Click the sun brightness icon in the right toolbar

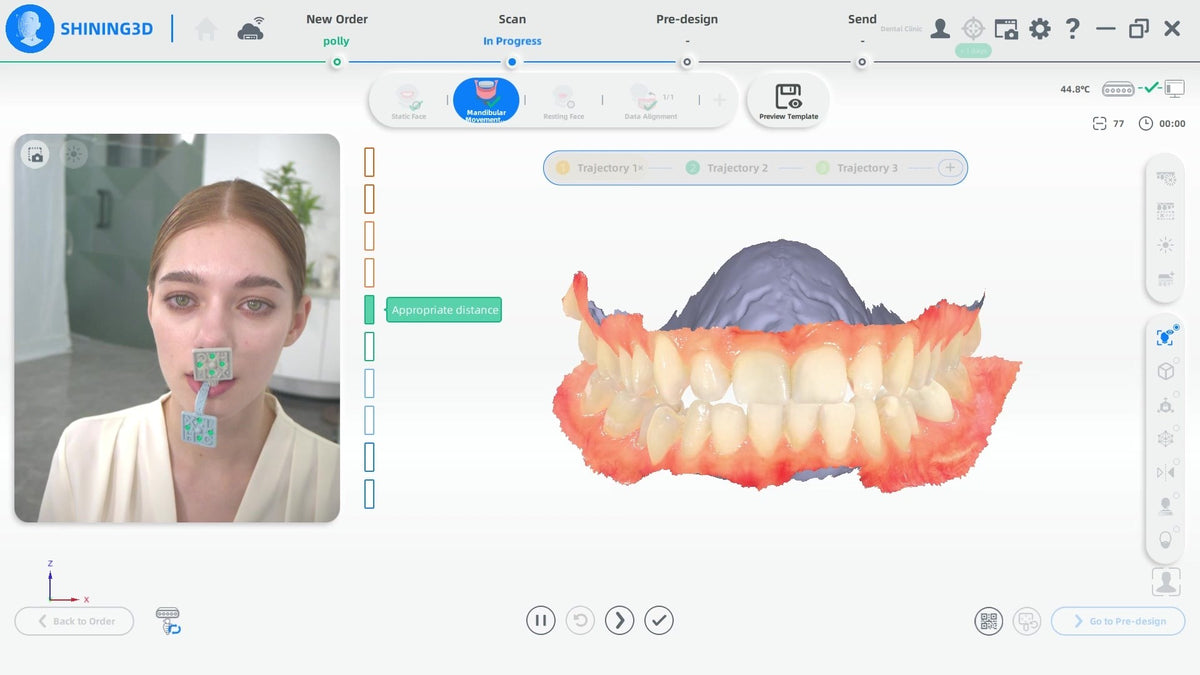pyautogui.click(x=1165, y=245)
